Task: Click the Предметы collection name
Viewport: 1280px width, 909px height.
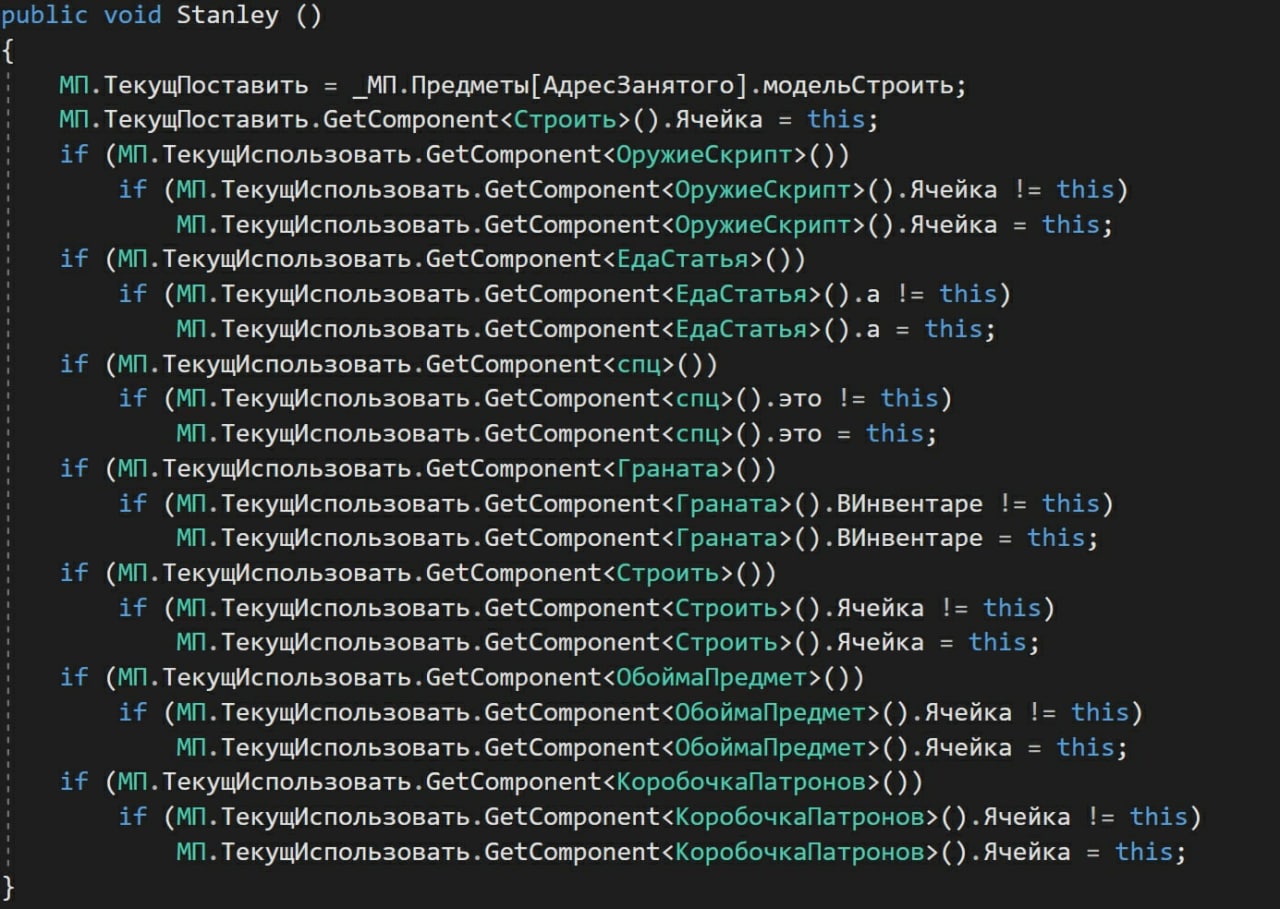Action: [470, 86]
